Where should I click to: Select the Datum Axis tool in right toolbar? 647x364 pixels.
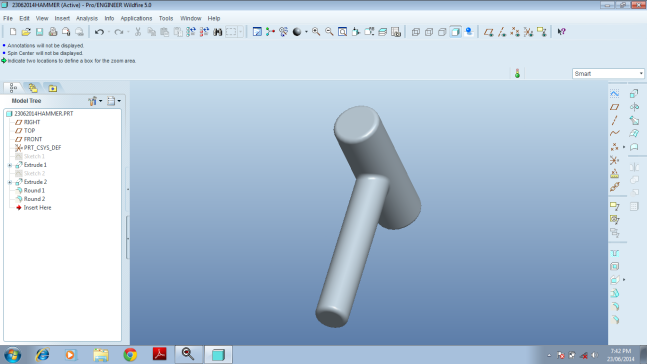614,121
